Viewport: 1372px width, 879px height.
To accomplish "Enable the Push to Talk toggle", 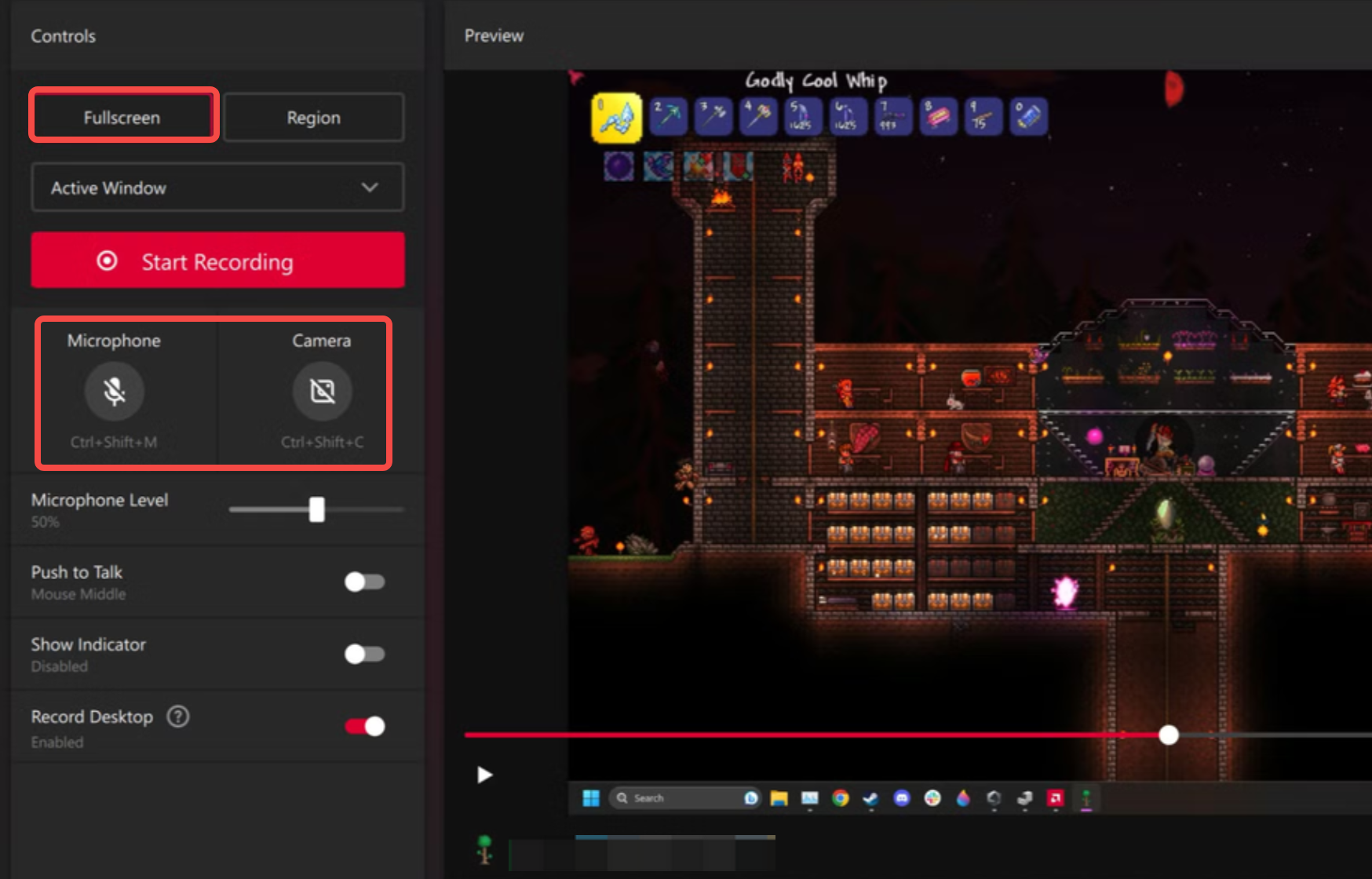I will (364, 582).
